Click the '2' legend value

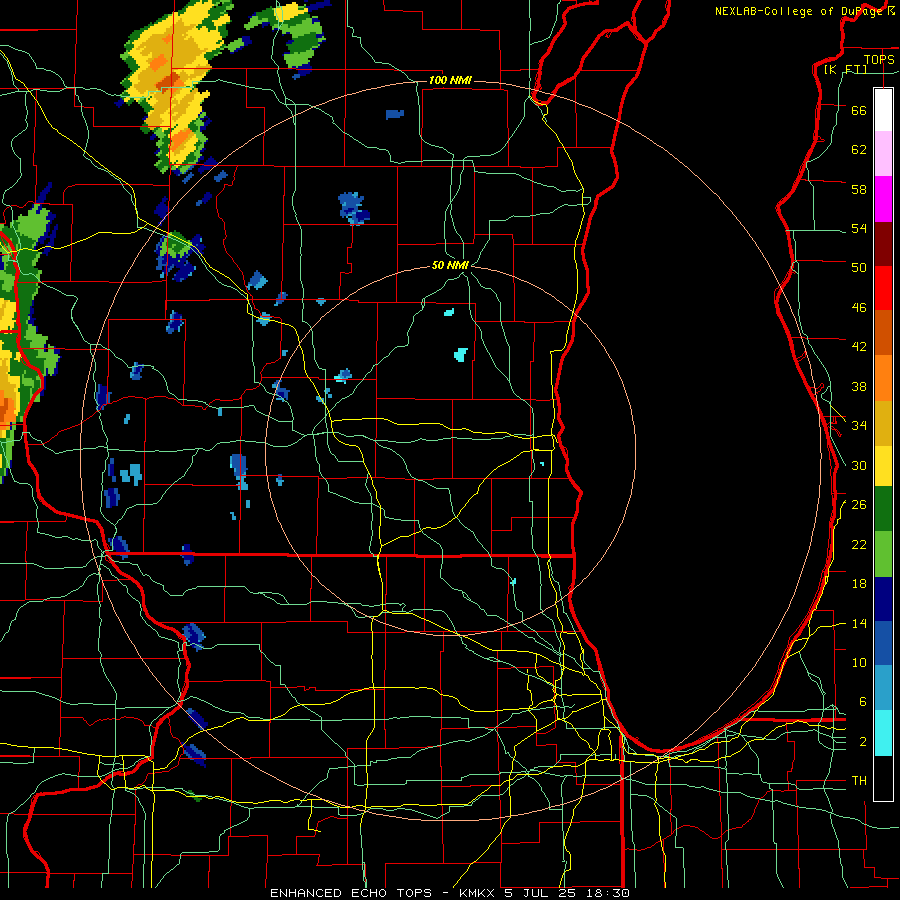point(863,742)
